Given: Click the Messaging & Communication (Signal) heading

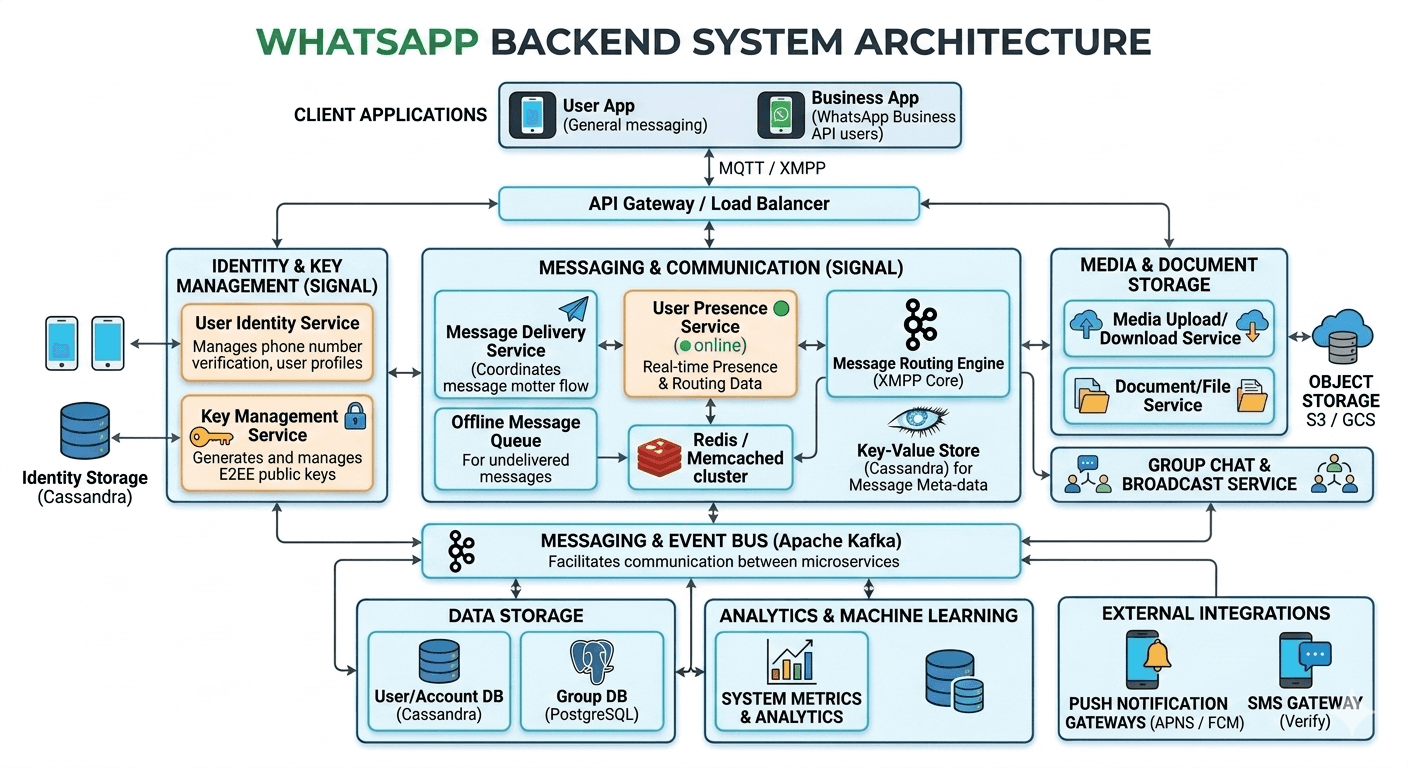Looking at the screenshot, I should tap(721, 268).
